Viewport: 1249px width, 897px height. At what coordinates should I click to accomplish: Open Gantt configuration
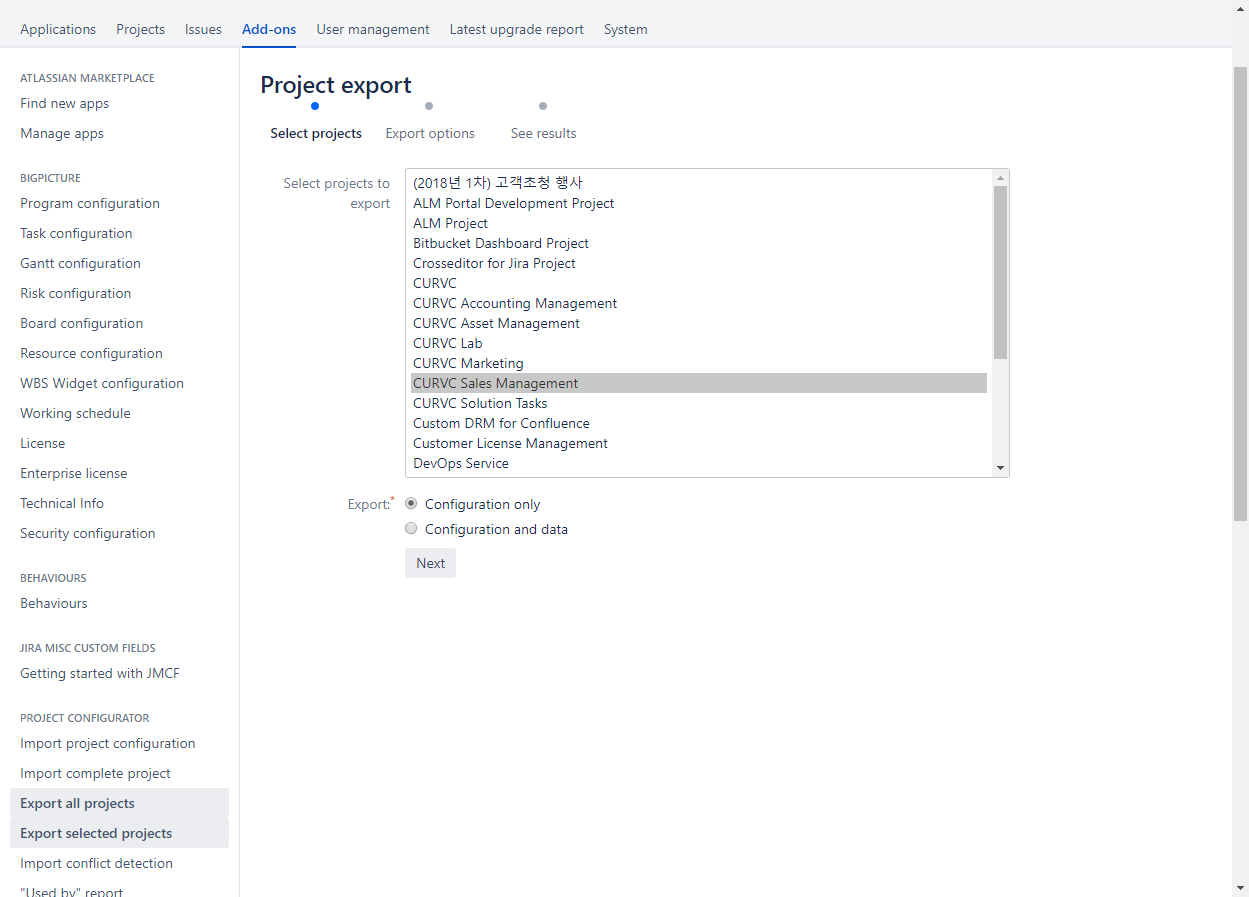[80, 263]
